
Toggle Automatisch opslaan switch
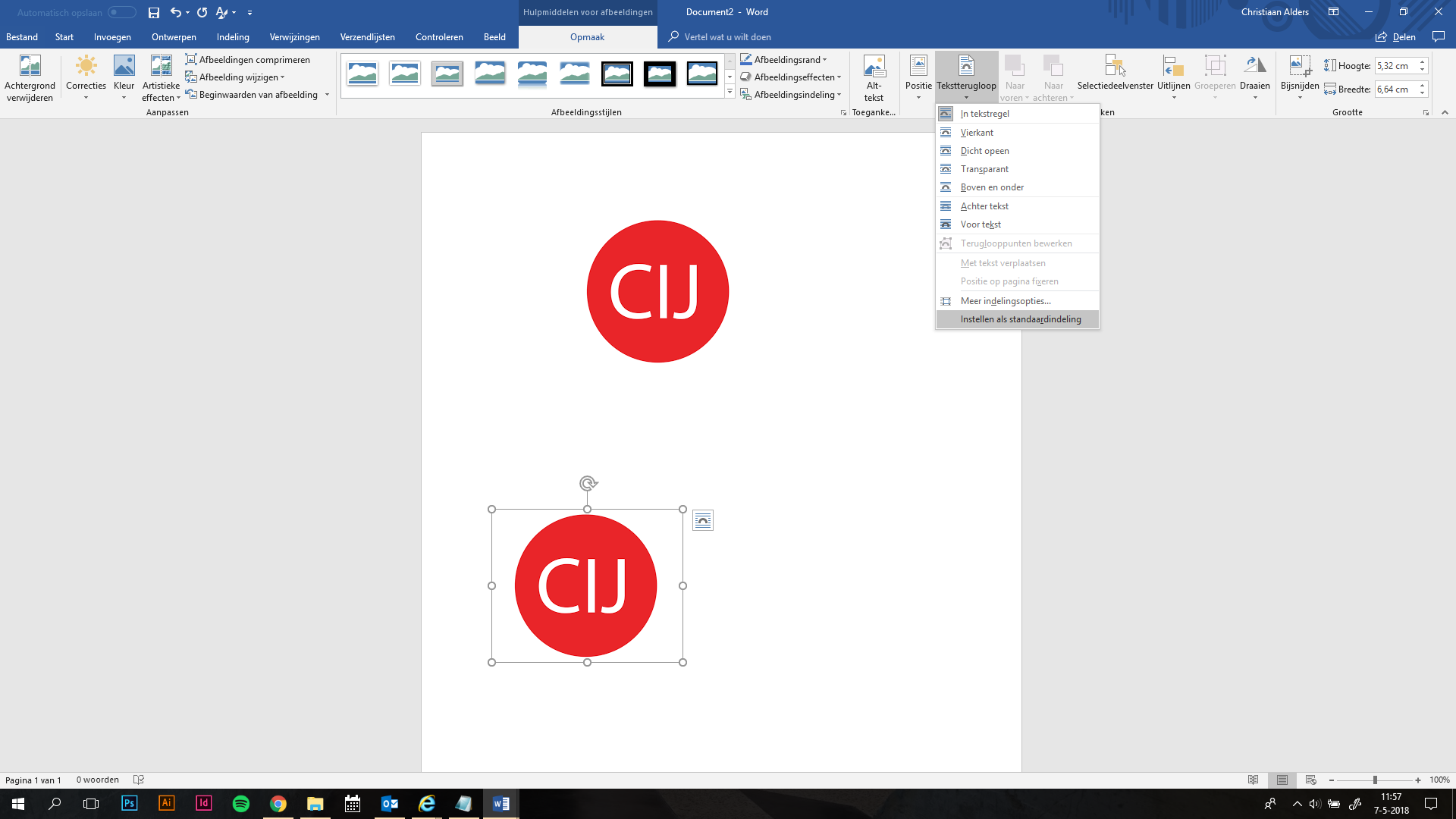(121, 12)
